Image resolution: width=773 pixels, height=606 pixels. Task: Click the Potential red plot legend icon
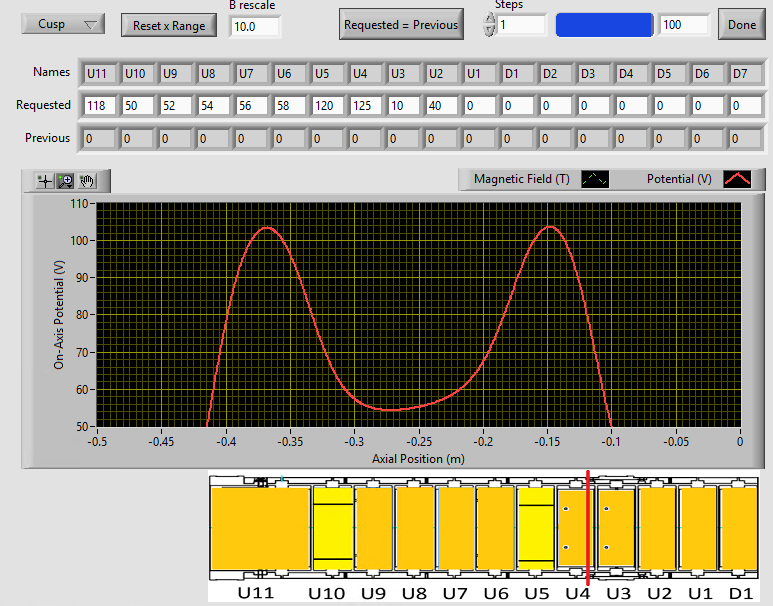(738, 179)
